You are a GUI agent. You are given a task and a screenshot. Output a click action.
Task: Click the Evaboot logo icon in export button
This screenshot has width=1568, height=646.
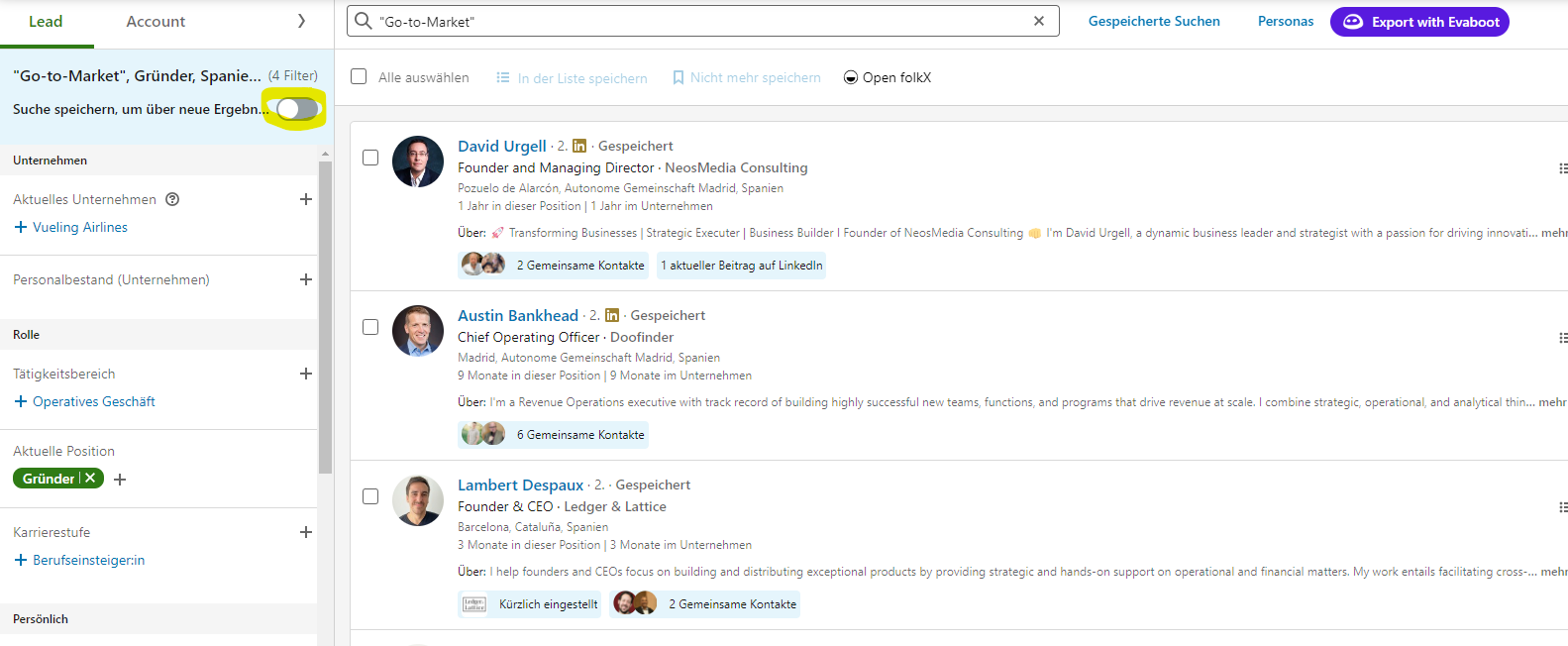[x=1353, y=22]
